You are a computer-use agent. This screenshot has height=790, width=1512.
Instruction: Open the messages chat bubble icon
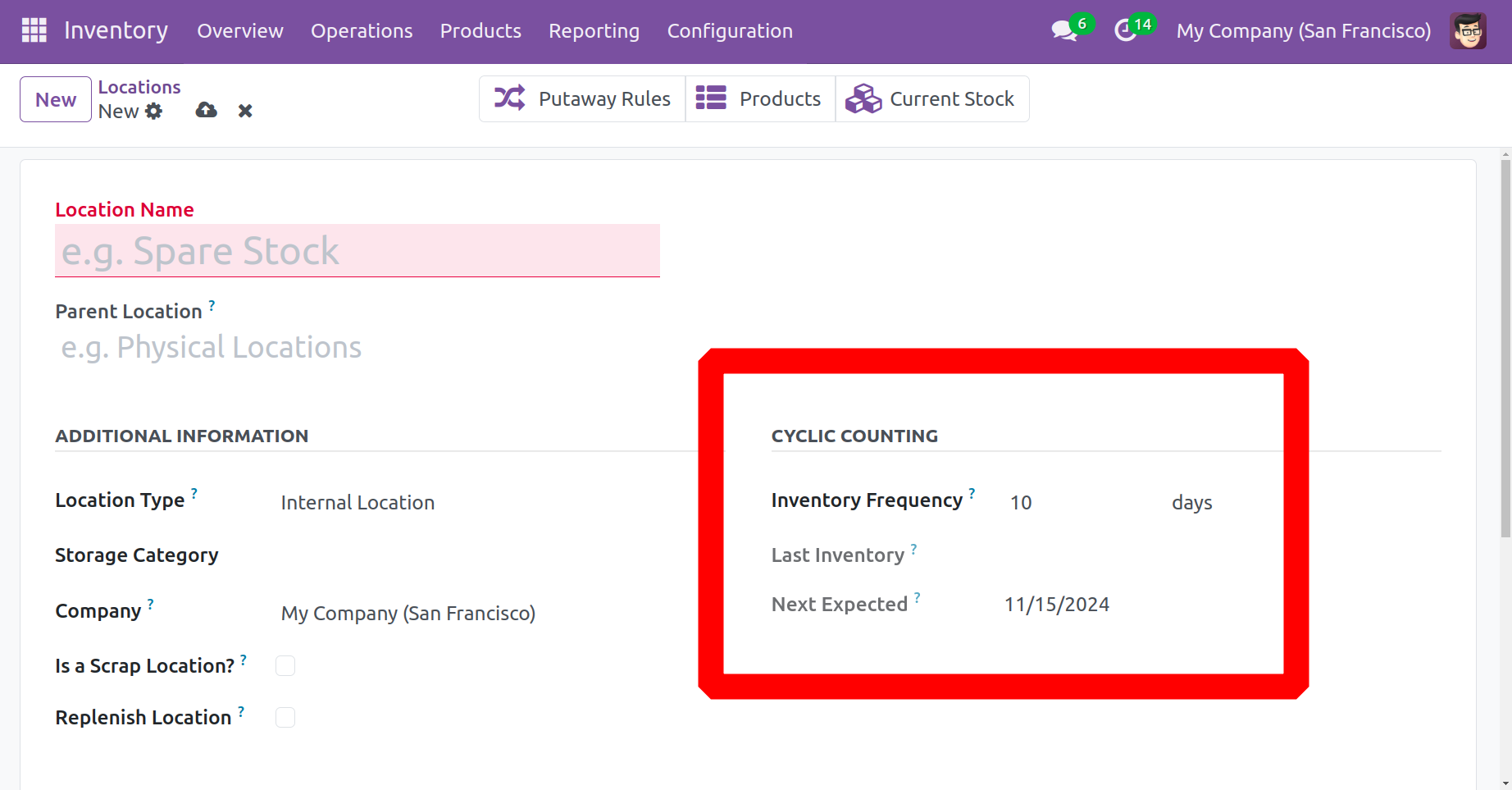click(1064, 31)
